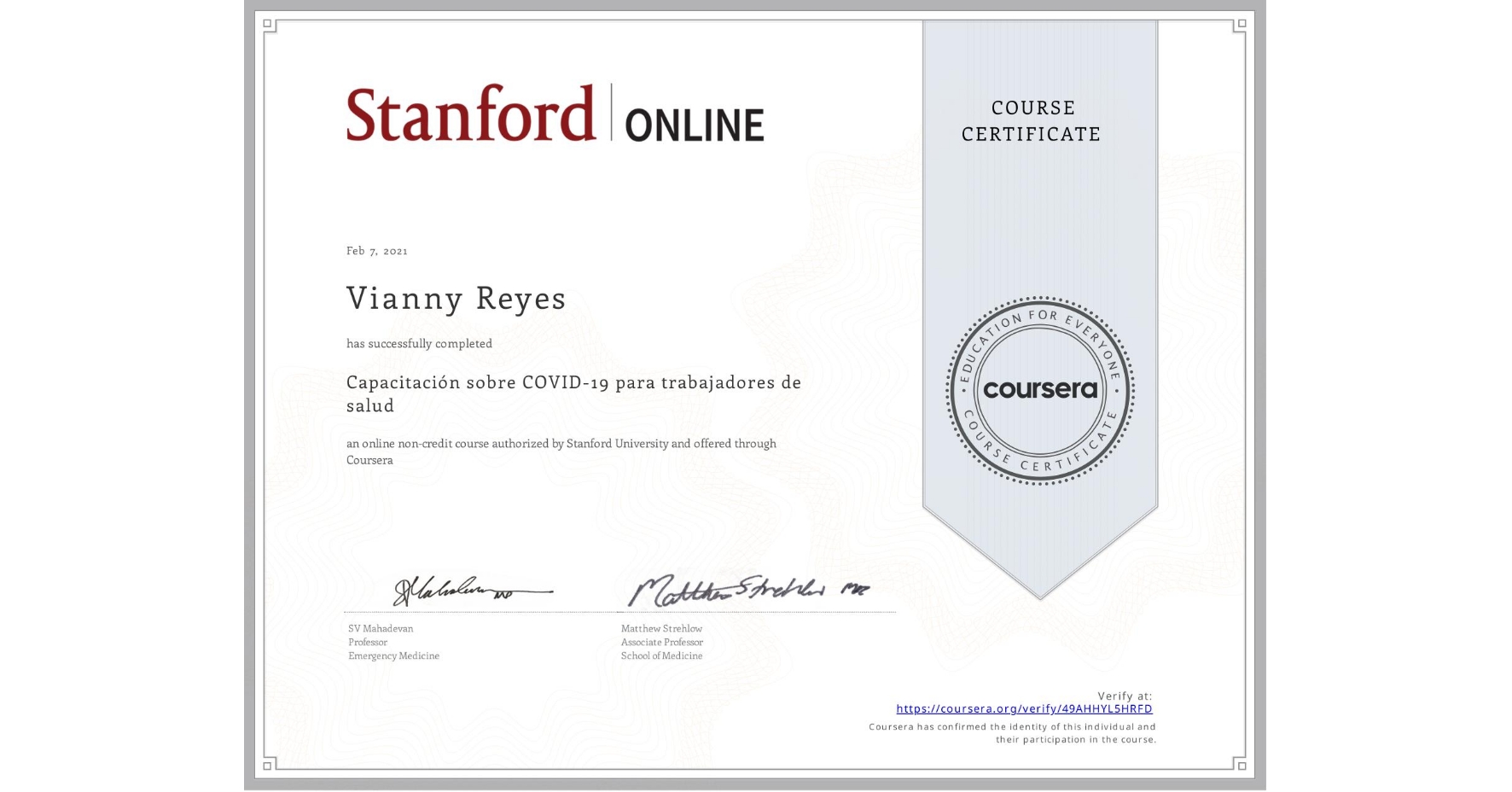Select the Coursera circular seal emblem
The image size is (1512, 792).
1040,391
